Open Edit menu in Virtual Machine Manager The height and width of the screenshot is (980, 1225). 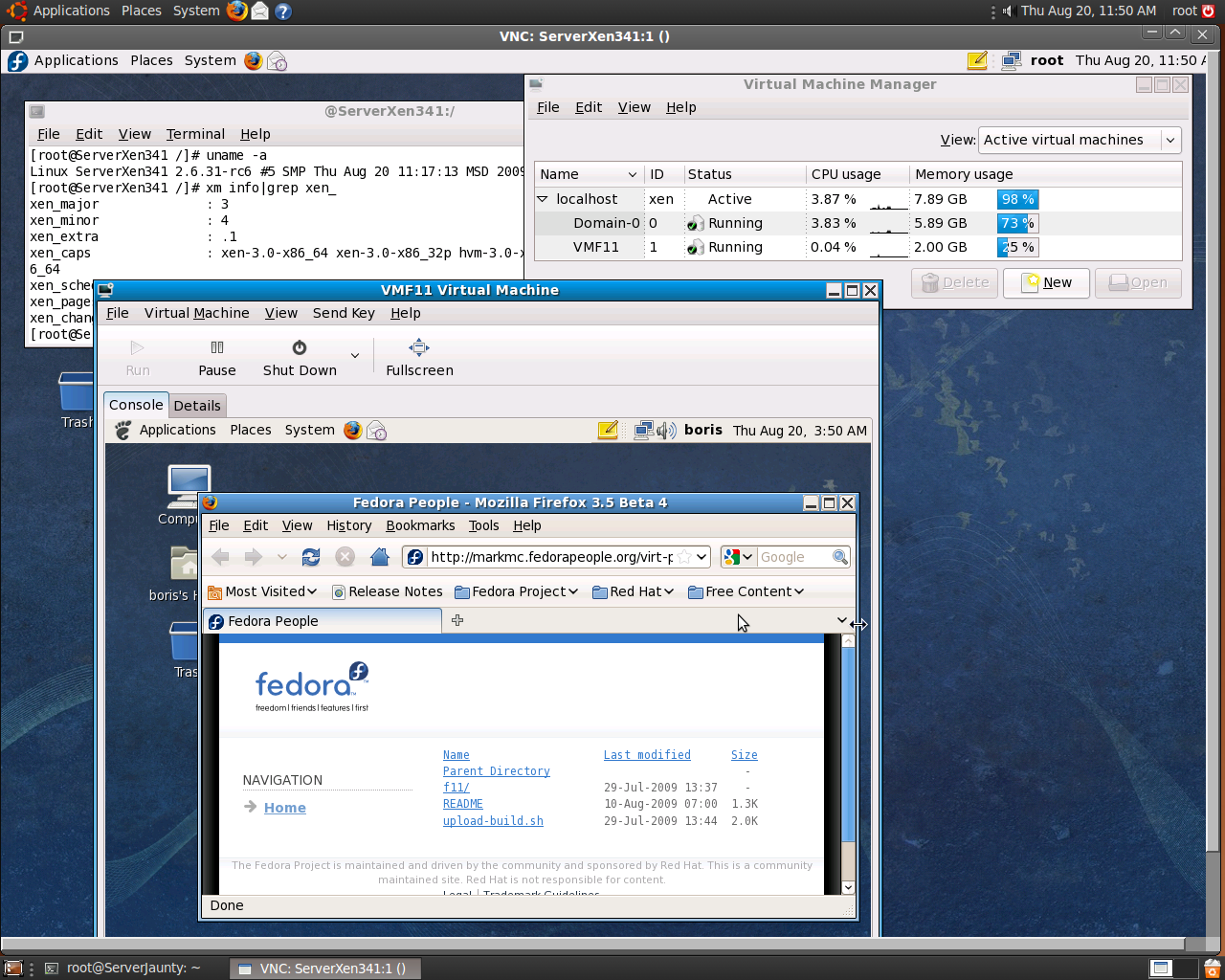tap(589, 107)
